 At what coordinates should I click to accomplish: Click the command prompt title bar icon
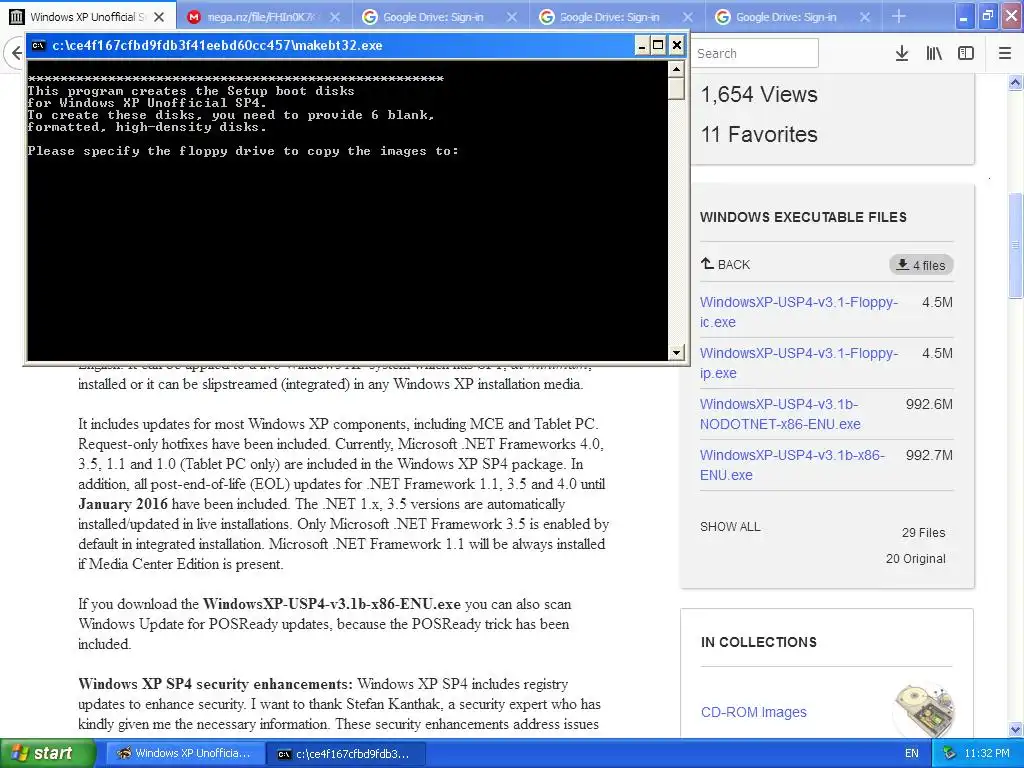click(x=39, y=45)
